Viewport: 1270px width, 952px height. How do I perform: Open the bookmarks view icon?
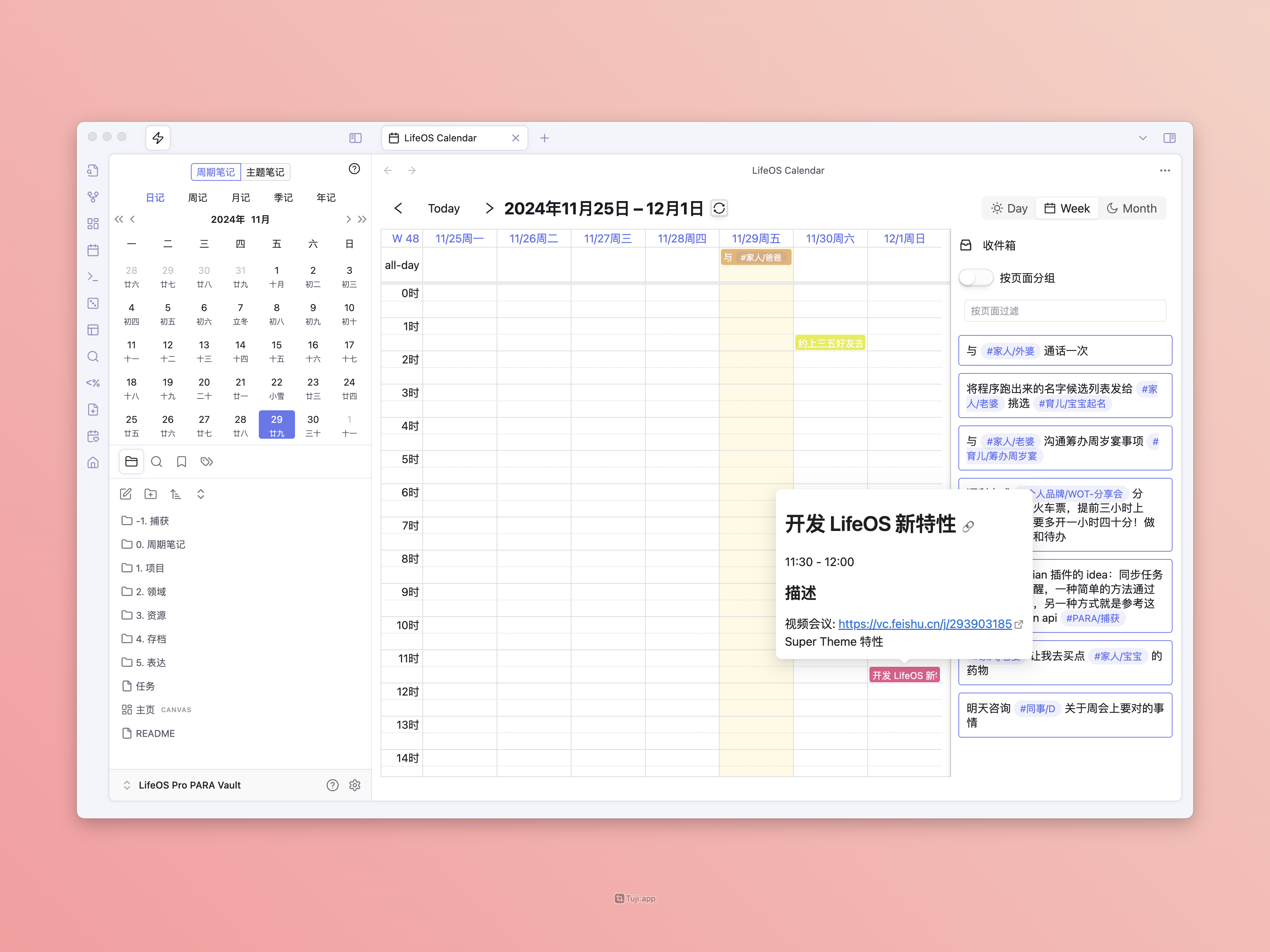(181, 462)
